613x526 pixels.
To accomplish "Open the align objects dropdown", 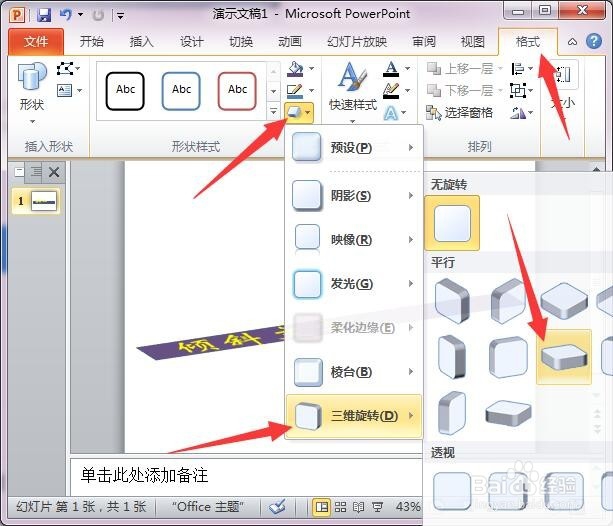I will 522,69.
